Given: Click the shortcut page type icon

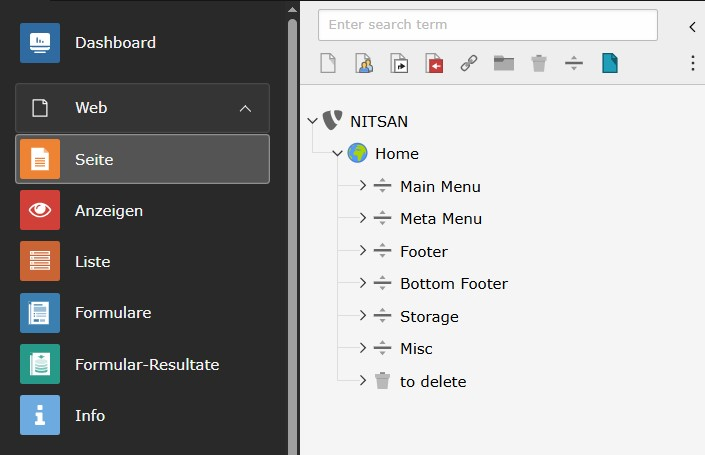Looking at the screenshot, I should (399, 64).
